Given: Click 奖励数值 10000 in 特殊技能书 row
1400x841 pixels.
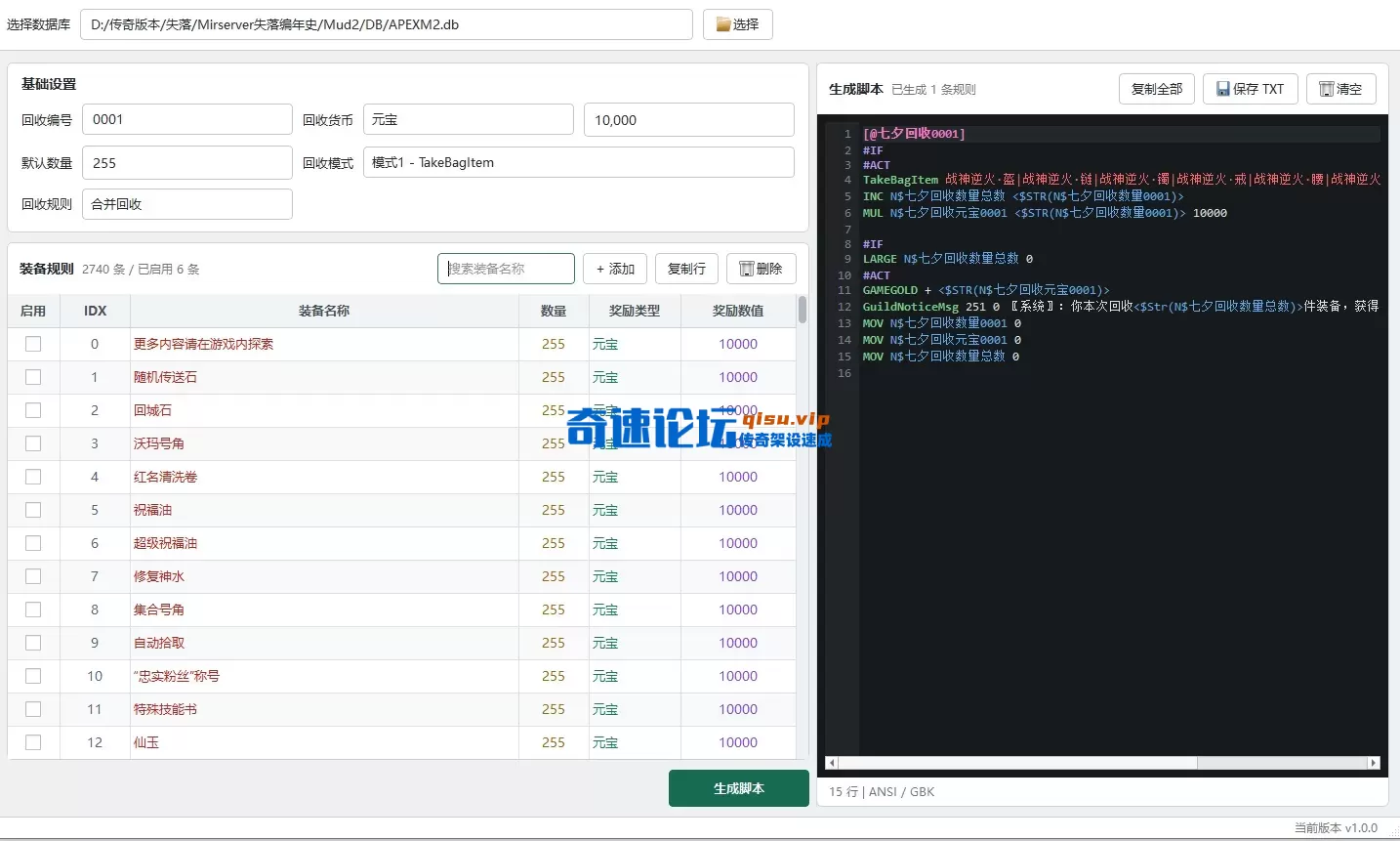Looking at the screenshot, I should point(738,709).
